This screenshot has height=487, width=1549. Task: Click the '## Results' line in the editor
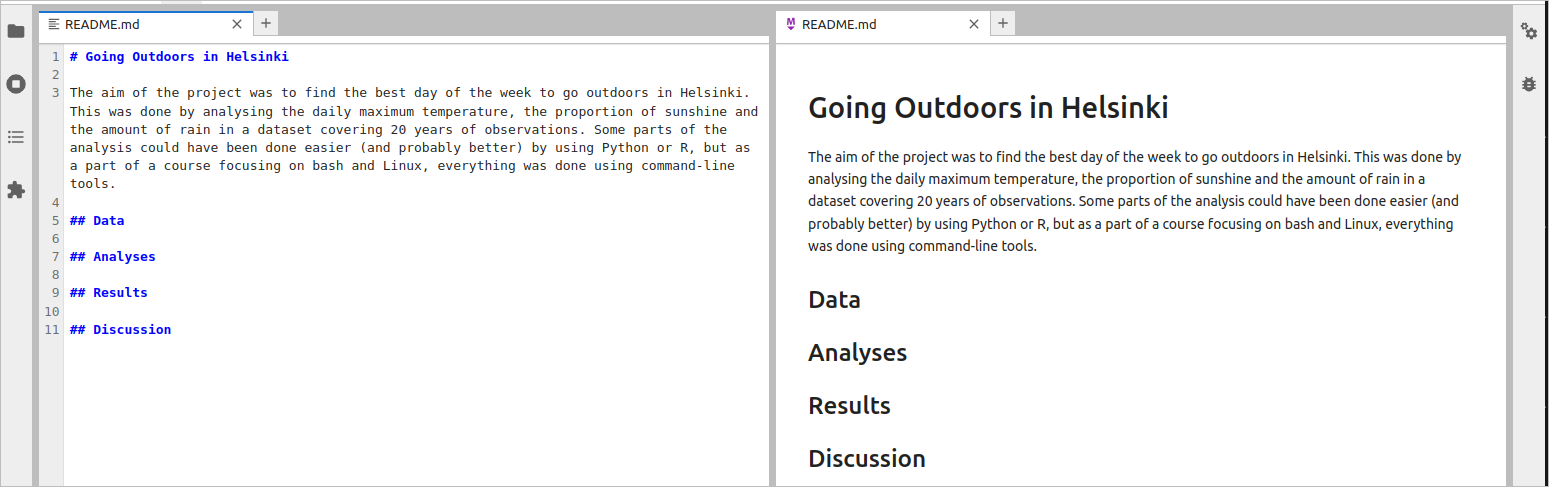click(x=109, y=293)
